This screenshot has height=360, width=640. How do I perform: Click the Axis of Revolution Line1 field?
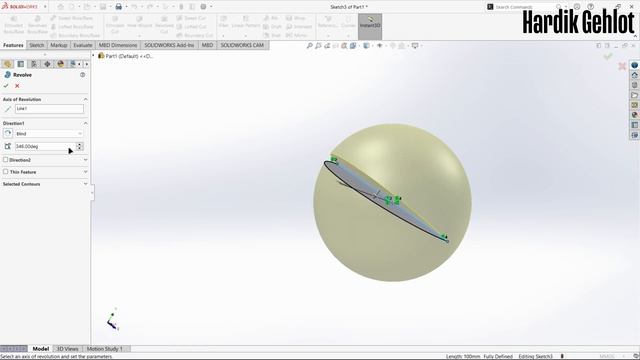tap(49, 109)
